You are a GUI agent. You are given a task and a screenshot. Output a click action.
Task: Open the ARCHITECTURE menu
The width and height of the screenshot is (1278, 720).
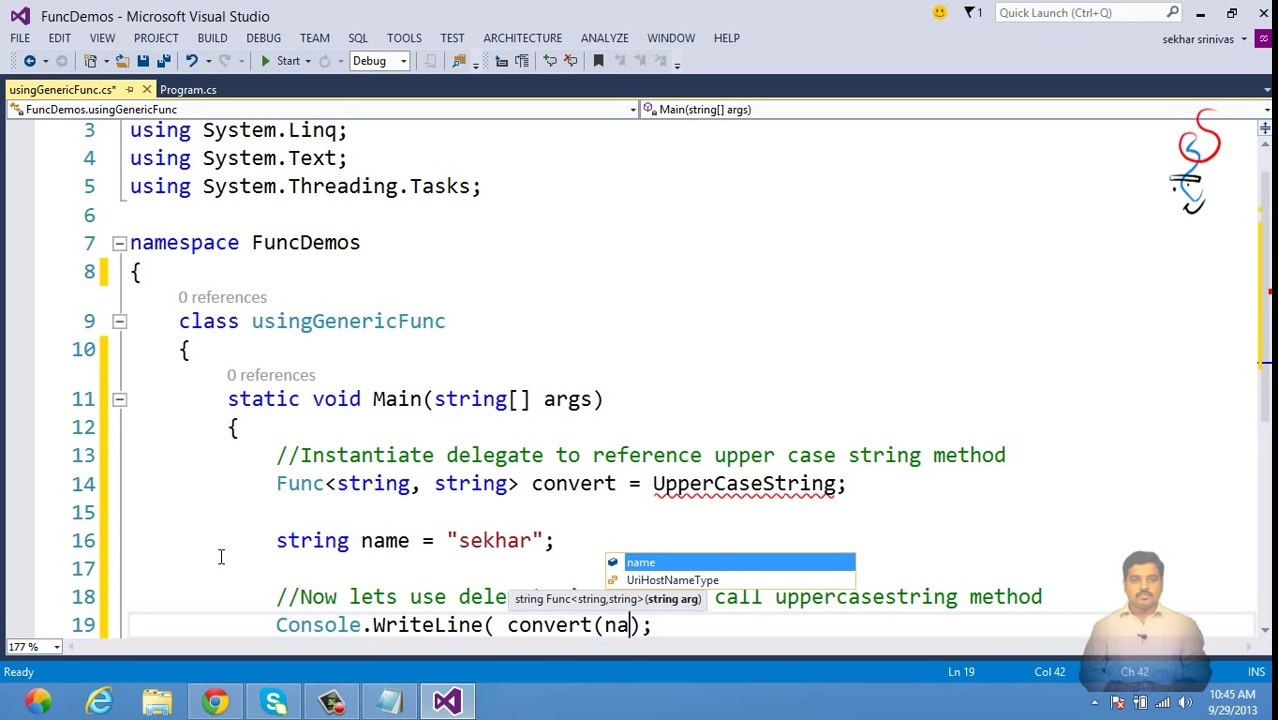coord(522,38)
